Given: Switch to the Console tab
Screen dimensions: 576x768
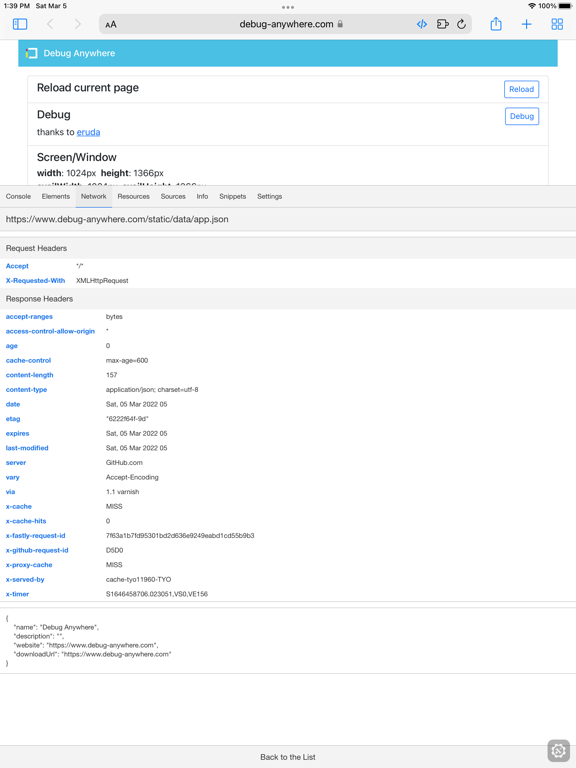Looking at the screenshot, I should [x=18, y=196].
